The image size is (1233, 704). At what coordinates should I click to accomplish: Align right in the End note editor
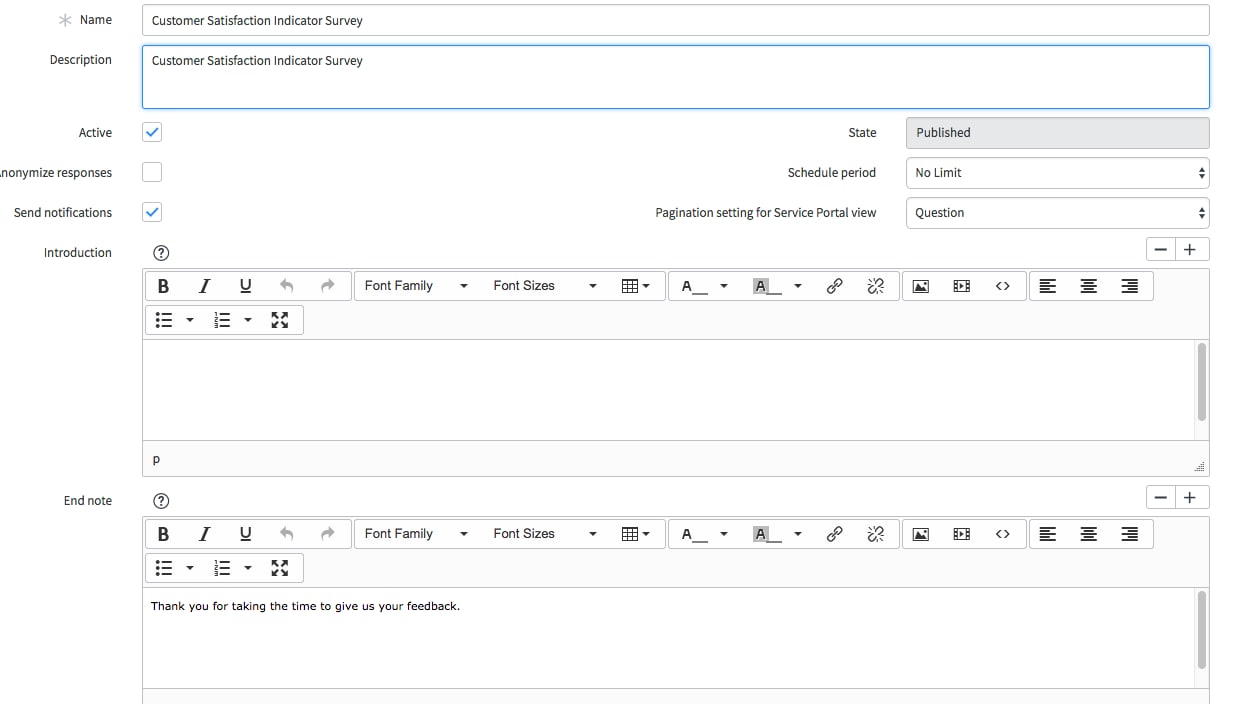tap(1130, 534)
